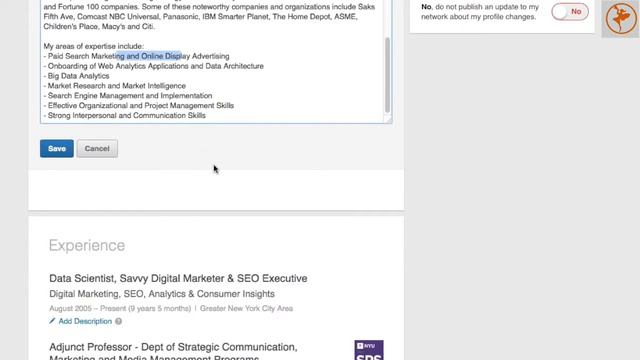Click 'Paid Search Marketing' highlighted line
The image size is (640, 360).
[136, 56]
